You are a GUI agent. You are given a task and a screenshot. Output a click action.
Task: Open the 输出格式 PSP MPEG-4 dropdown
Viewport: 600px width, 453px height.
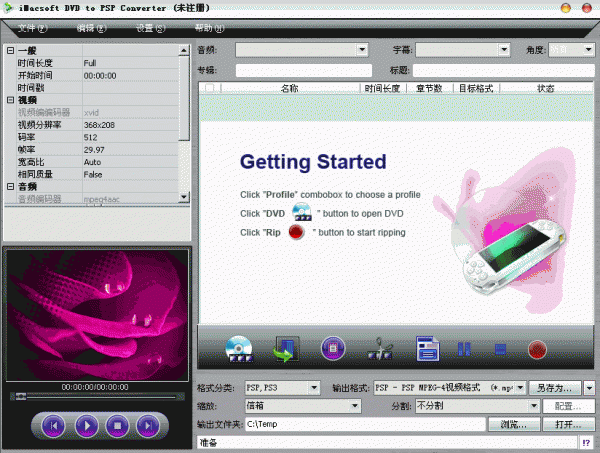coord(520,388)
